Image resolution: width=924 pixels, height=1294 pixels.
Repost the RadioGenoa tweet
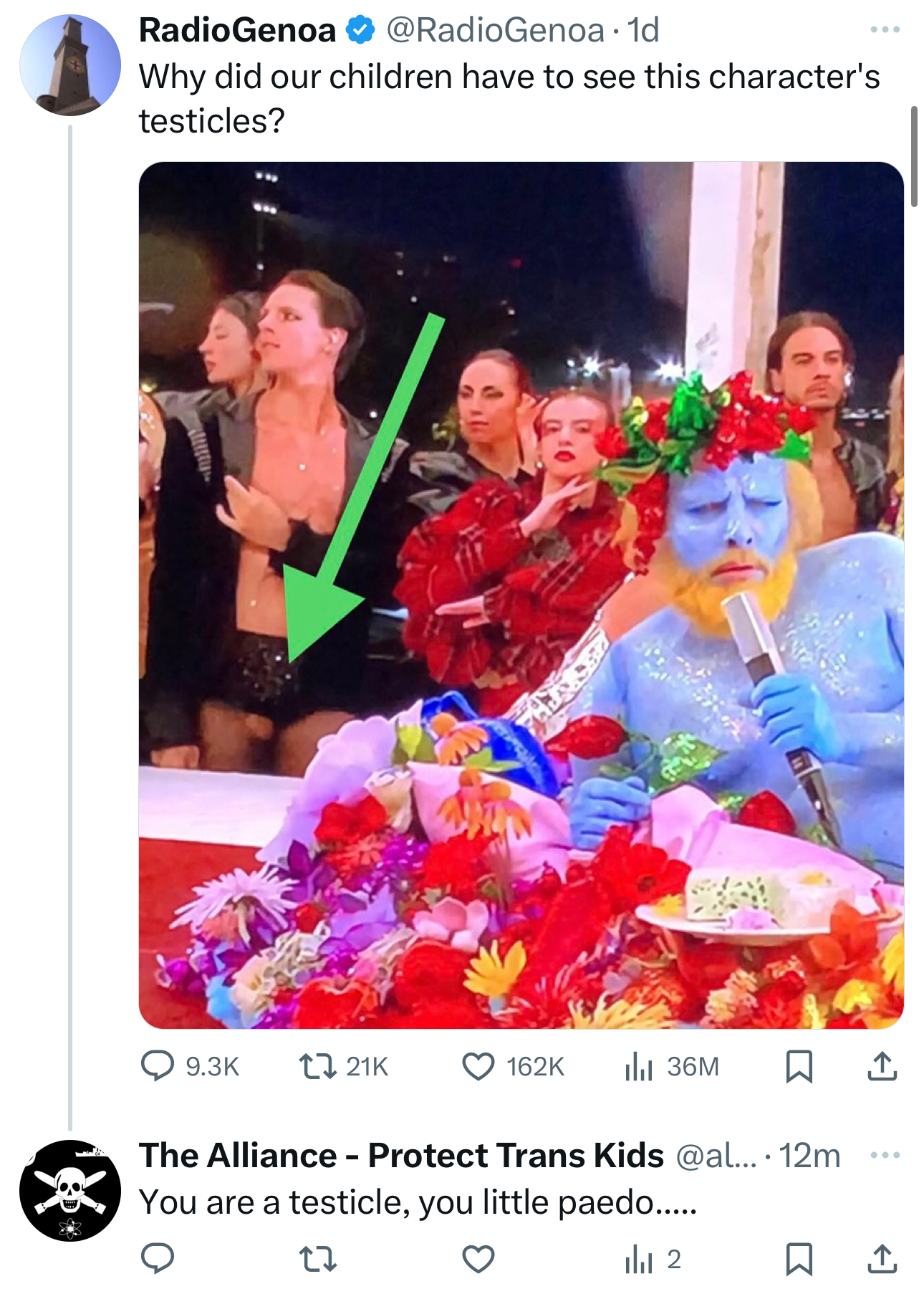317,1065
